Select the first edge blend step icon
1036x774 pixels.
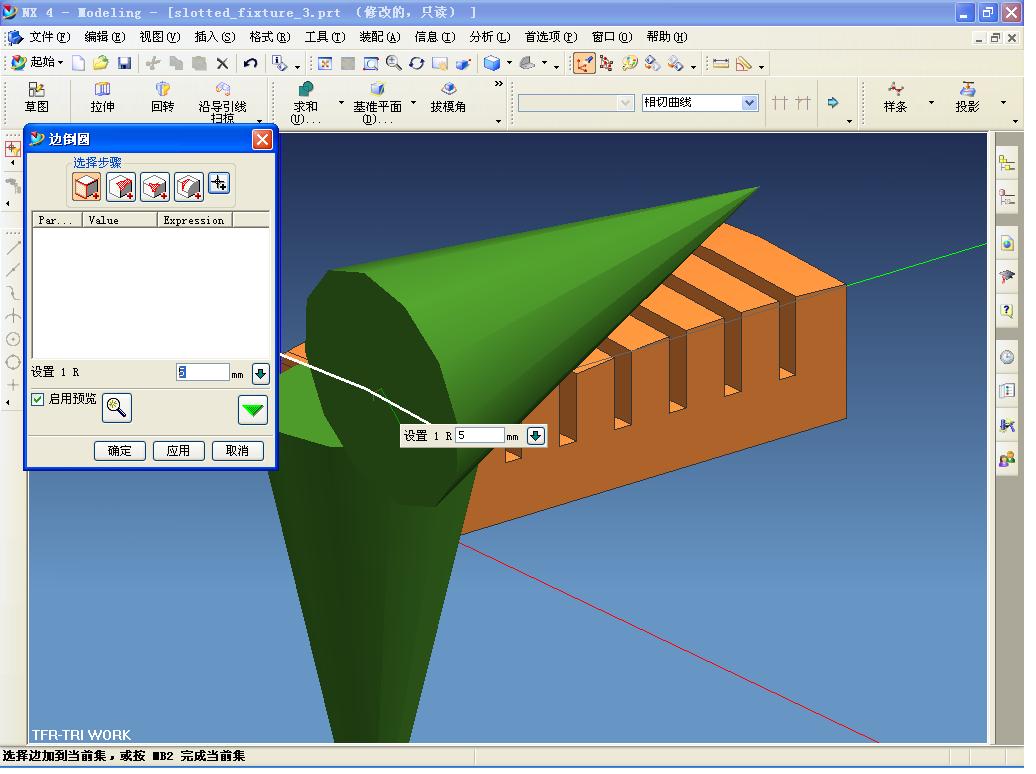(x=87, y=187)
